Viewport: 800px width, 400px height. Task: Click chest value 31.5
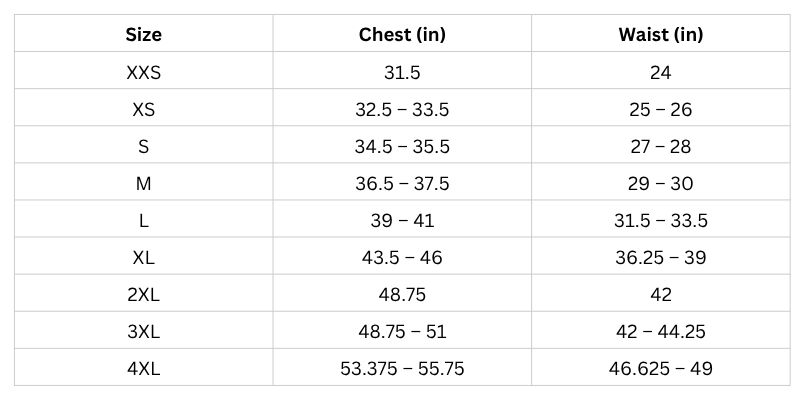click(402, 73)
